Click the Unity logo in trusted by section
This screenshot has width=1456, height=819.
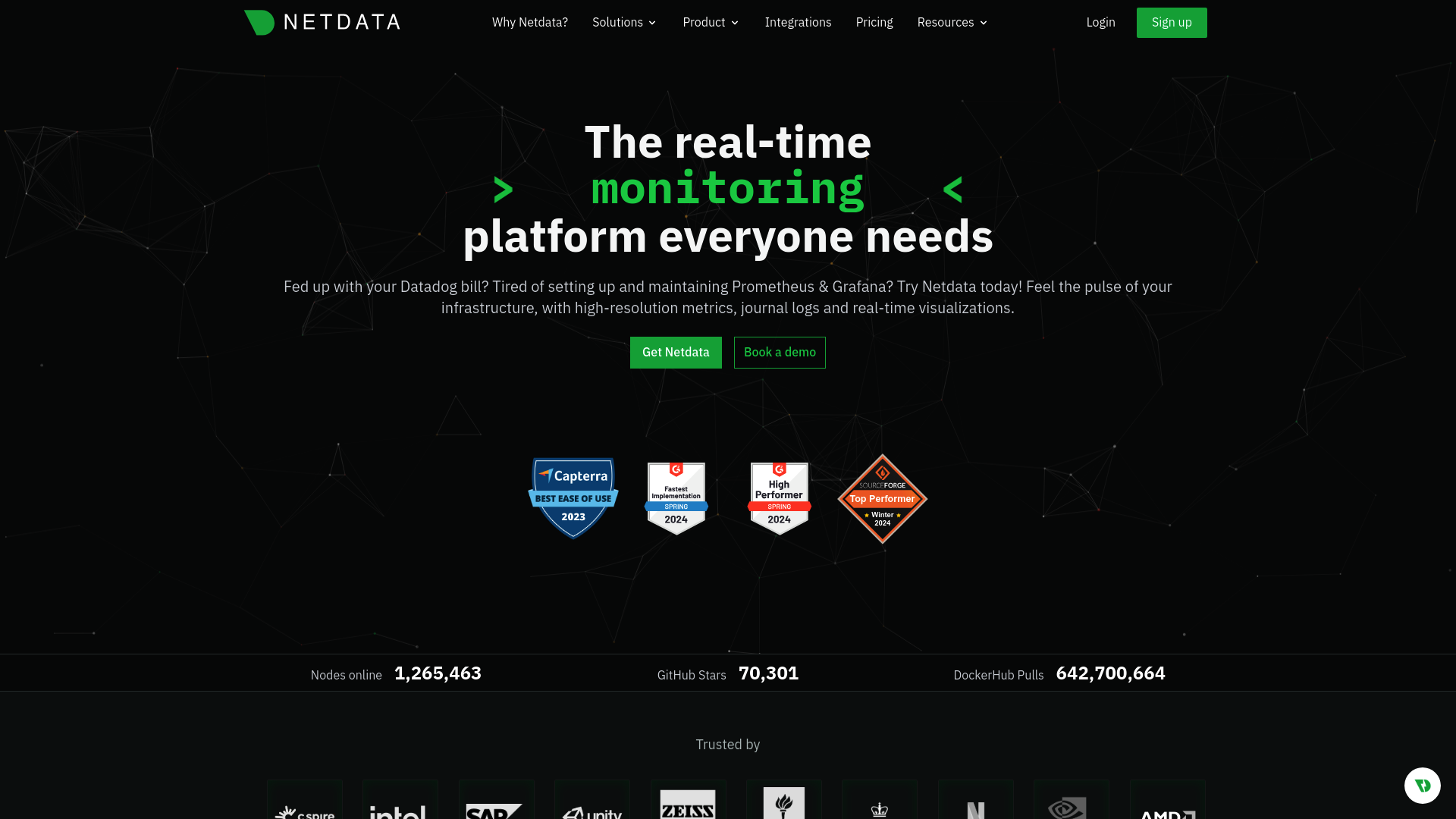591,811
